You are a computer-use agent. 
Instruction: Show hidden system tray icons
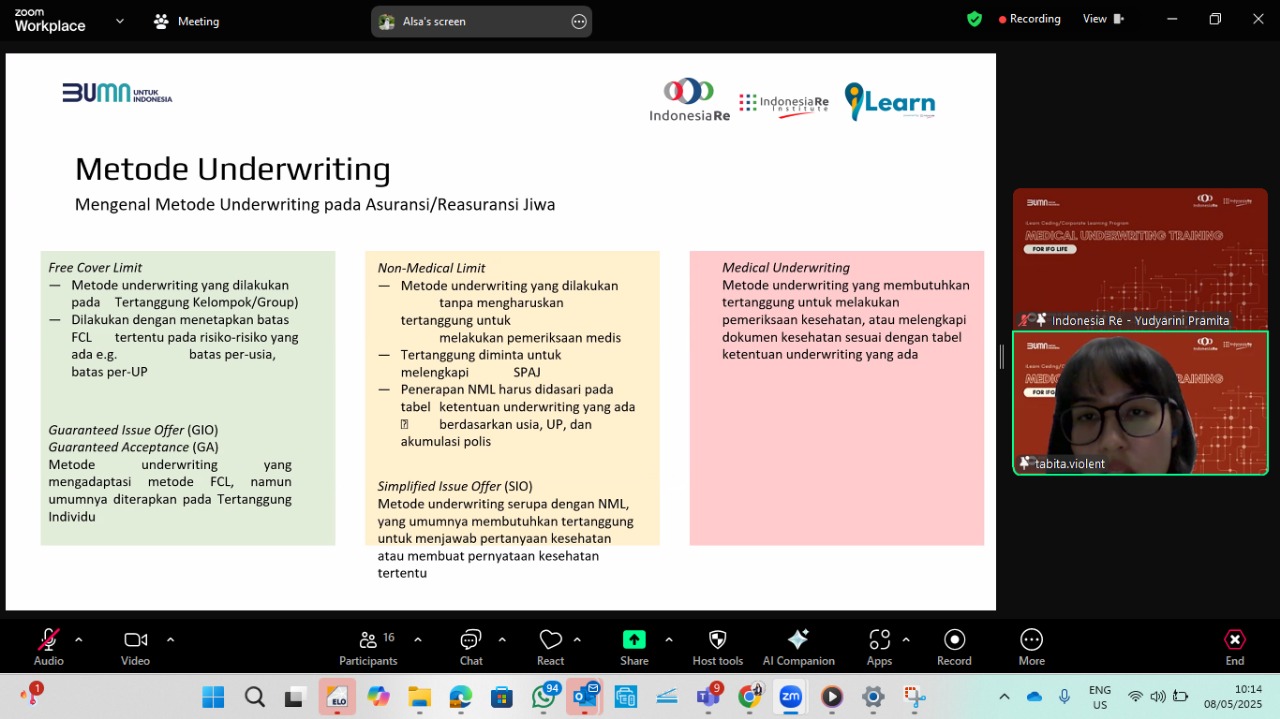tap(1004, 696)
